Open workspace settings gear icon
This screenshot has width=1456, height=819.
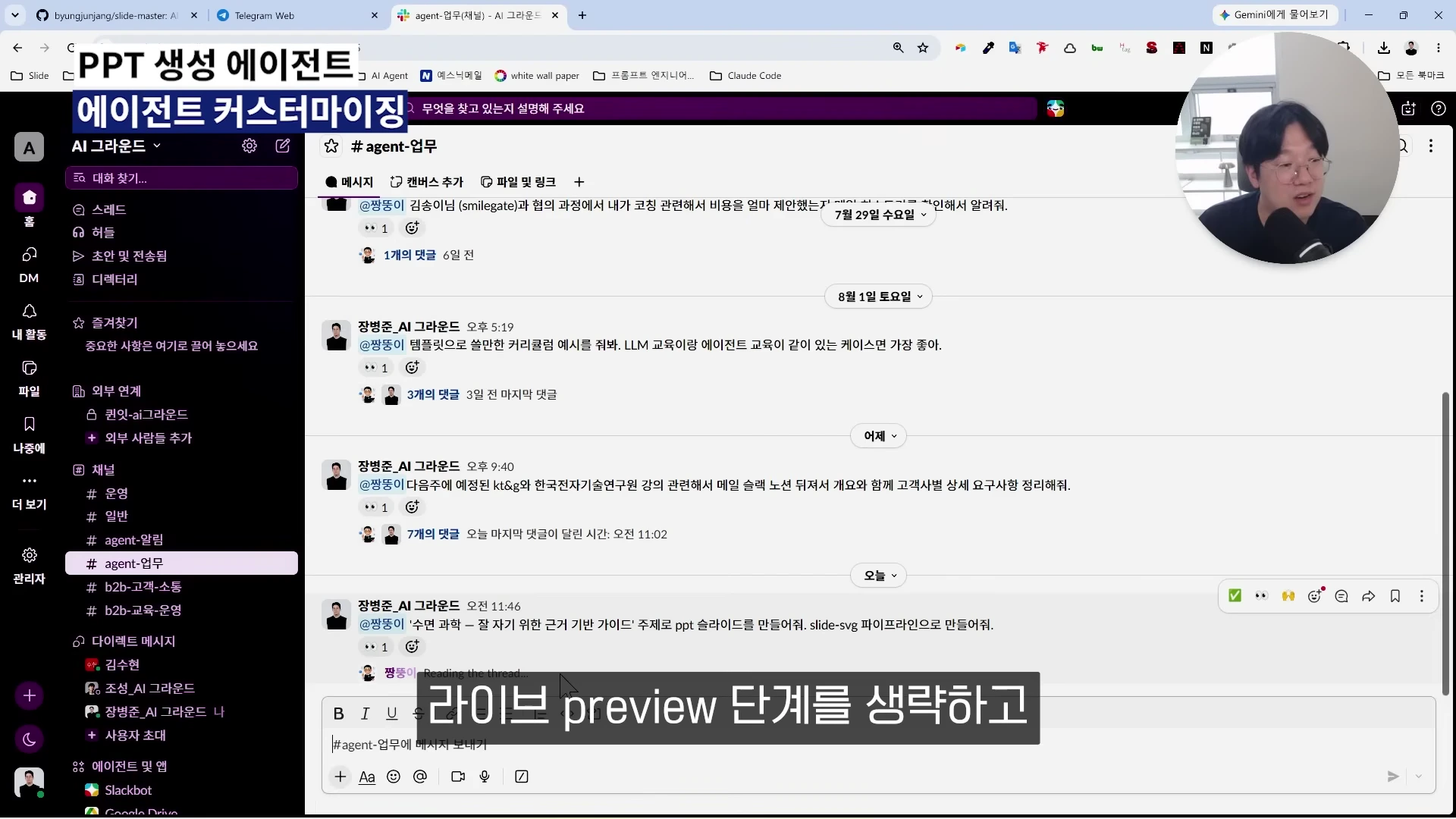pyautogui.click(x=249, y=146)
